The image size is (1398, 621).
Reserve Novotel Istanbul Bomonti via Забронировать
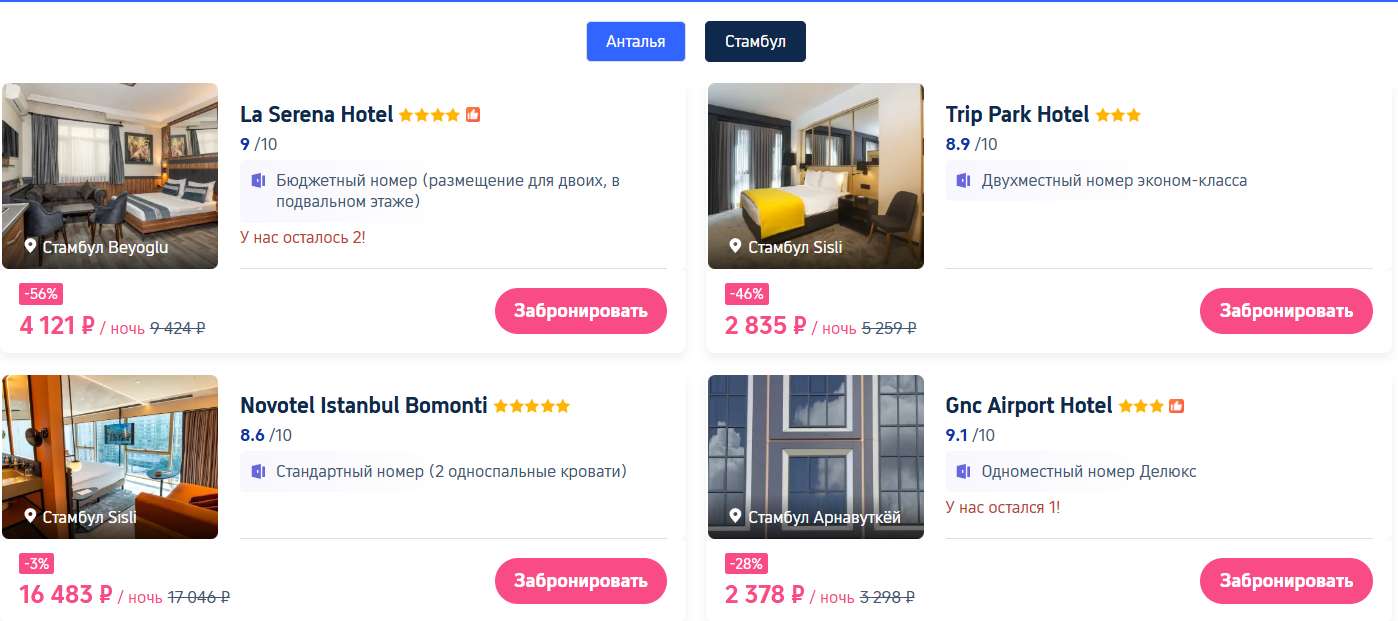(x=580, y=581)
